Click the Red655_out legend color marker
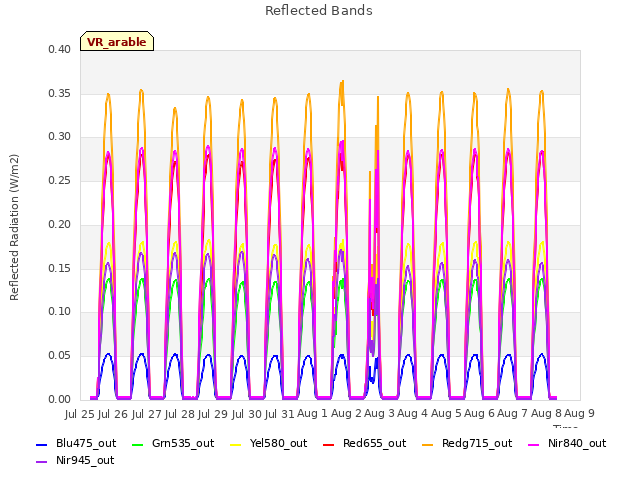640x480 pixels. tap(329, 444)
